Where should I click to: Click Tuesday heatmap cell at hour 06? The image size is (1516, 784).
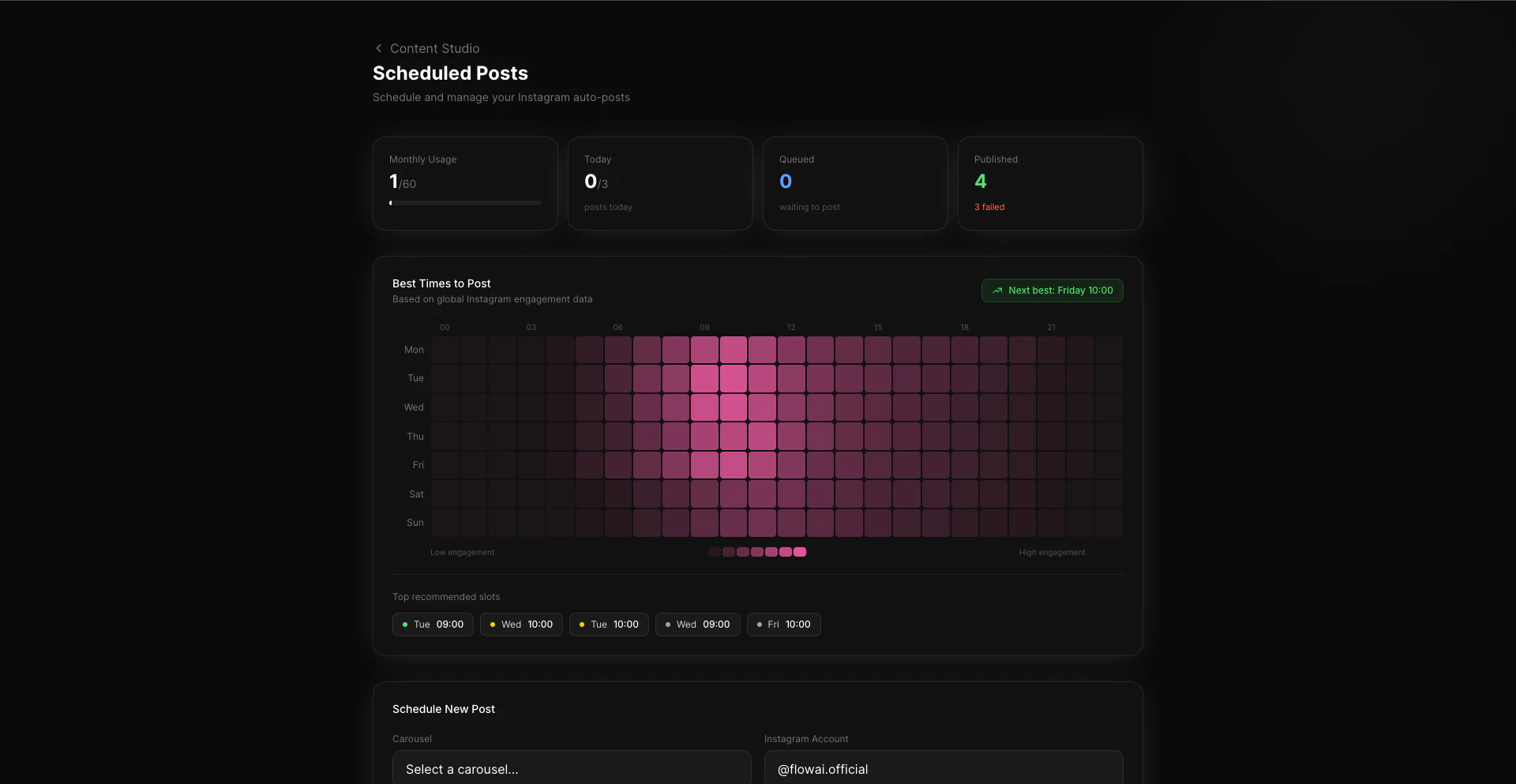pyautogui.click(x=618, y=378)
